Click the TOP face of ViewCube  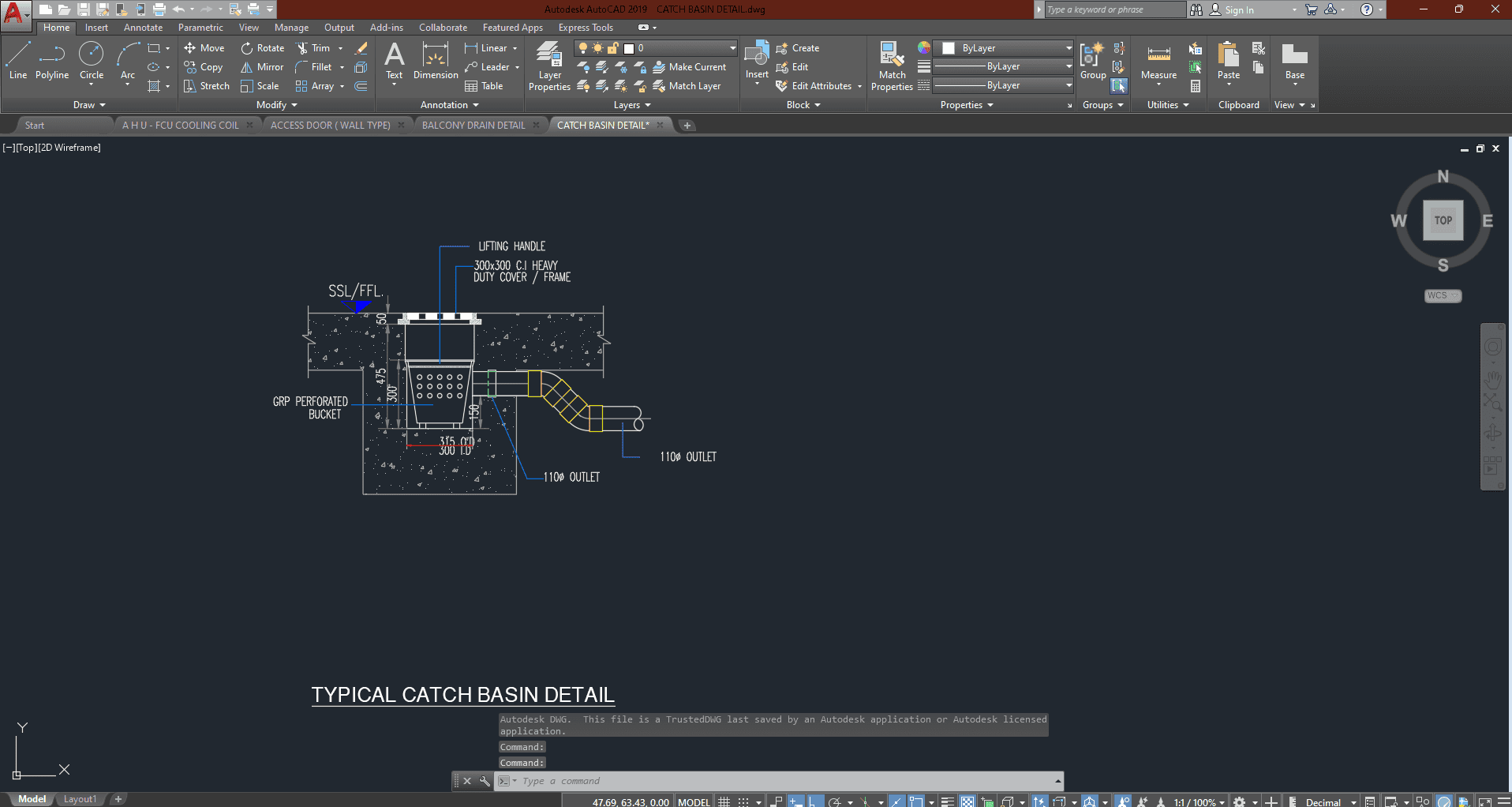click(1443, 220)
